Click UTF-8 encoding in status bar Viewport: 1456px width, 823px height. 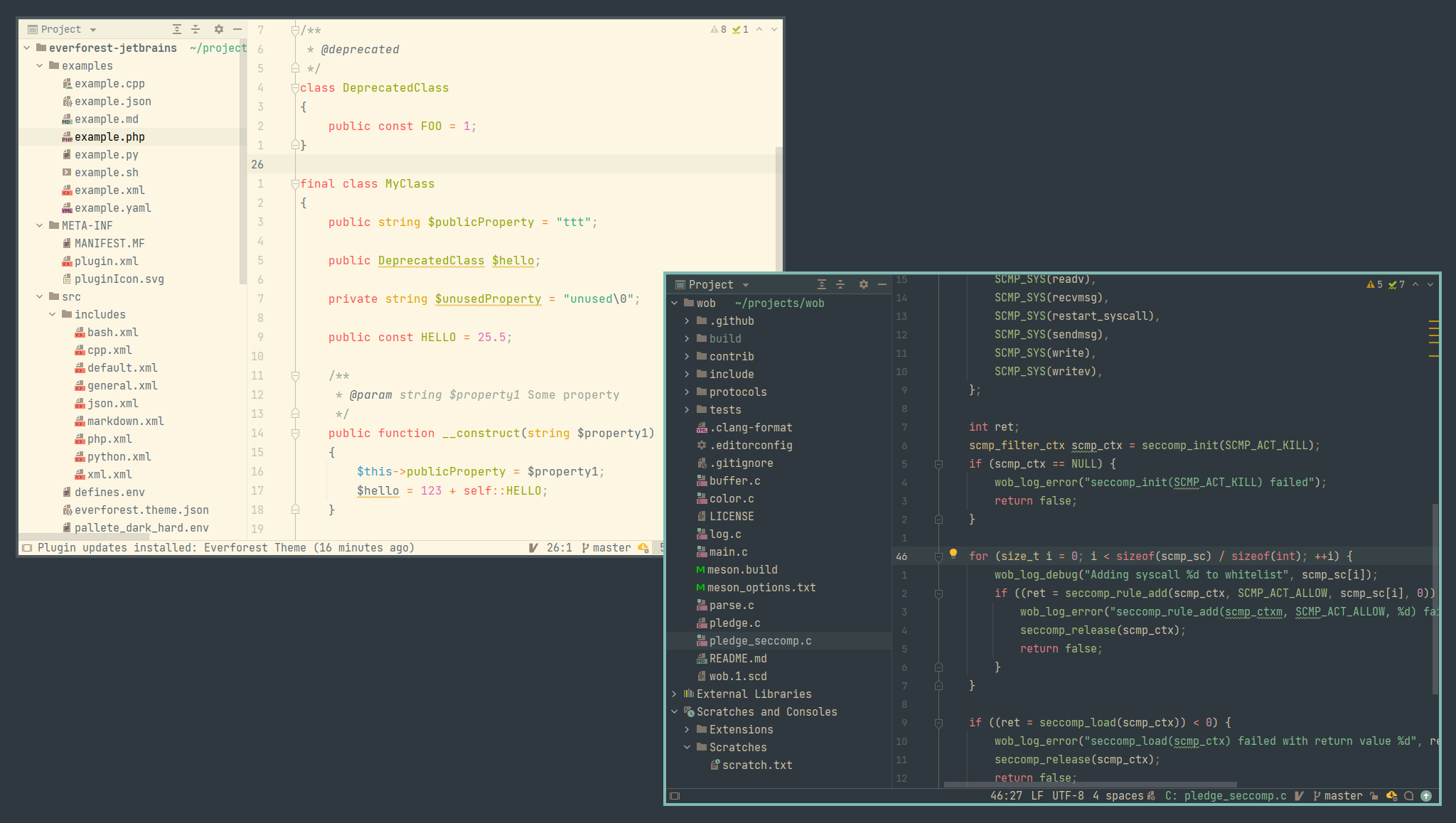(x=1068, y=796)
